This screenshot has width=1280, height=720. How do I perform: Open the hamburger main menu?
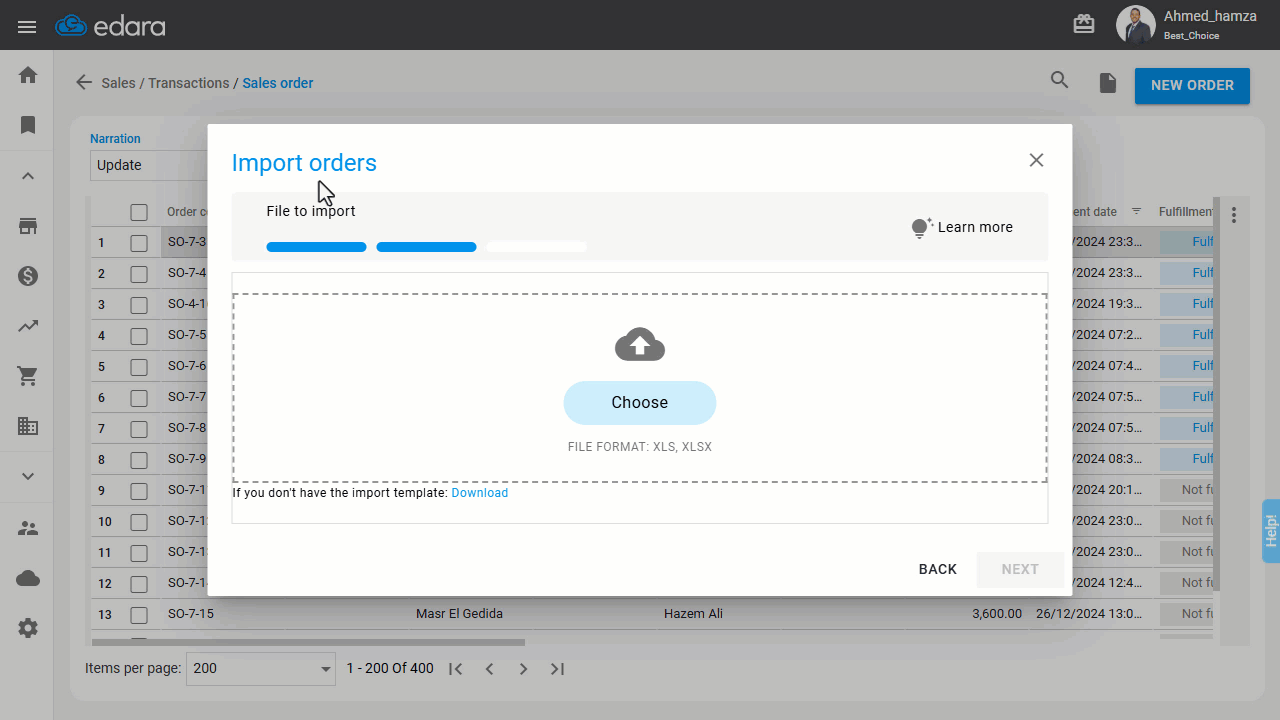click(27, 27)
